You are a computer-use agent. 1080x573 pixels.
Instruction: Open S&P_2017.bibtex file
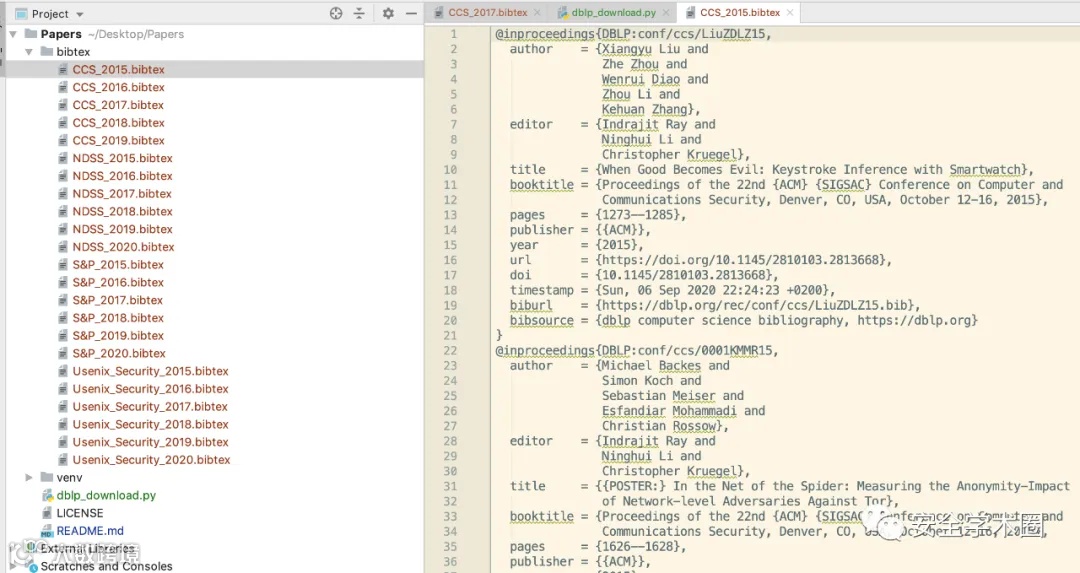(x=118, y=300)
